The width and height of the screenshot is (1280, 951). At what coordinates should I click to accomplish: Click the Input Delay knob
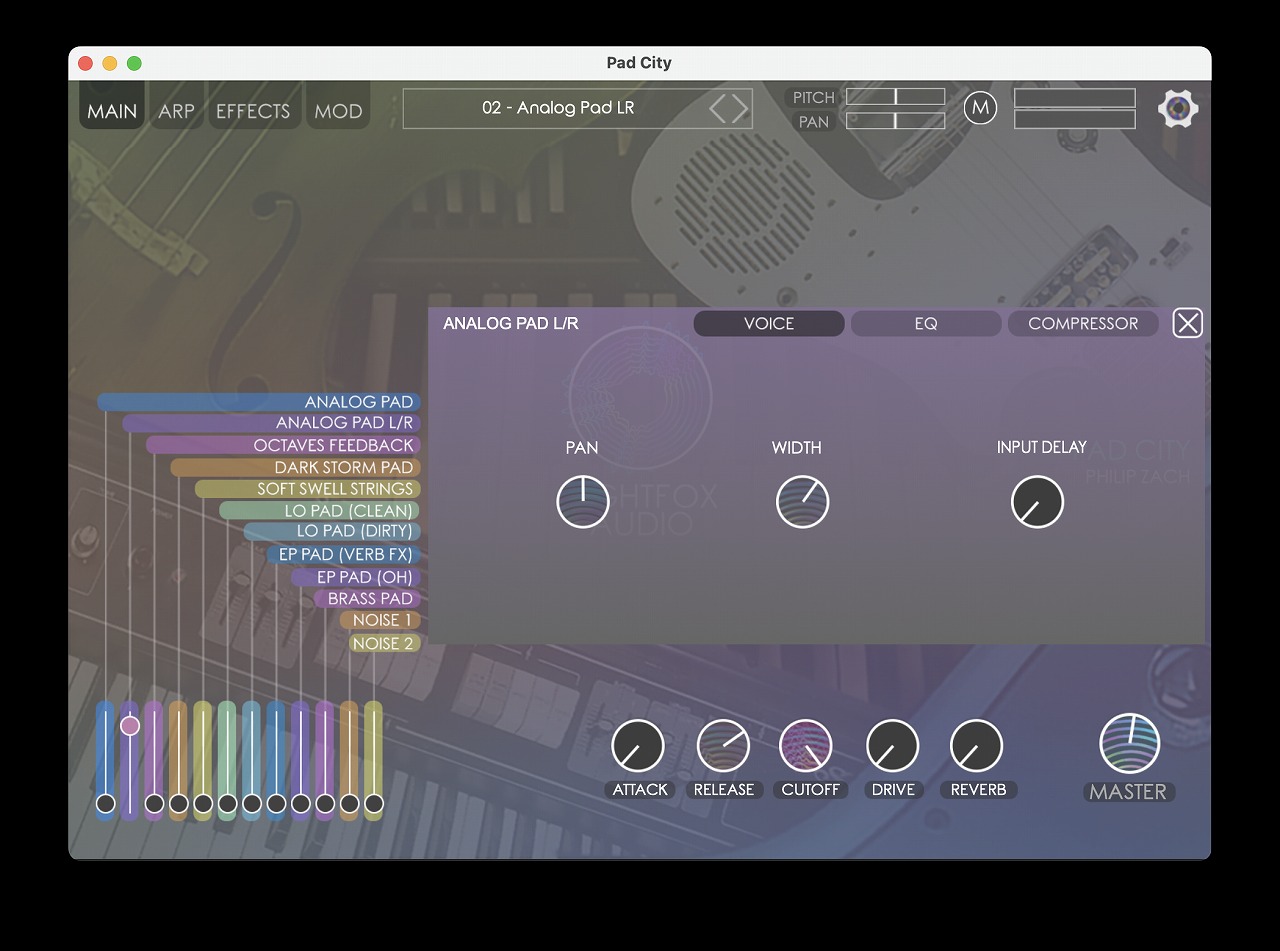(x=1037, y=501)
